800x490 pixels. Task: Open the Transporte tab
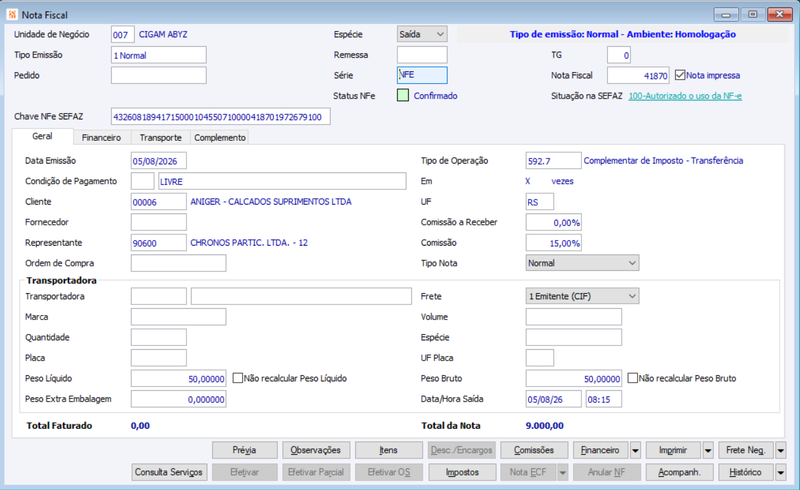pyautogui.click(x=161, y=138)
